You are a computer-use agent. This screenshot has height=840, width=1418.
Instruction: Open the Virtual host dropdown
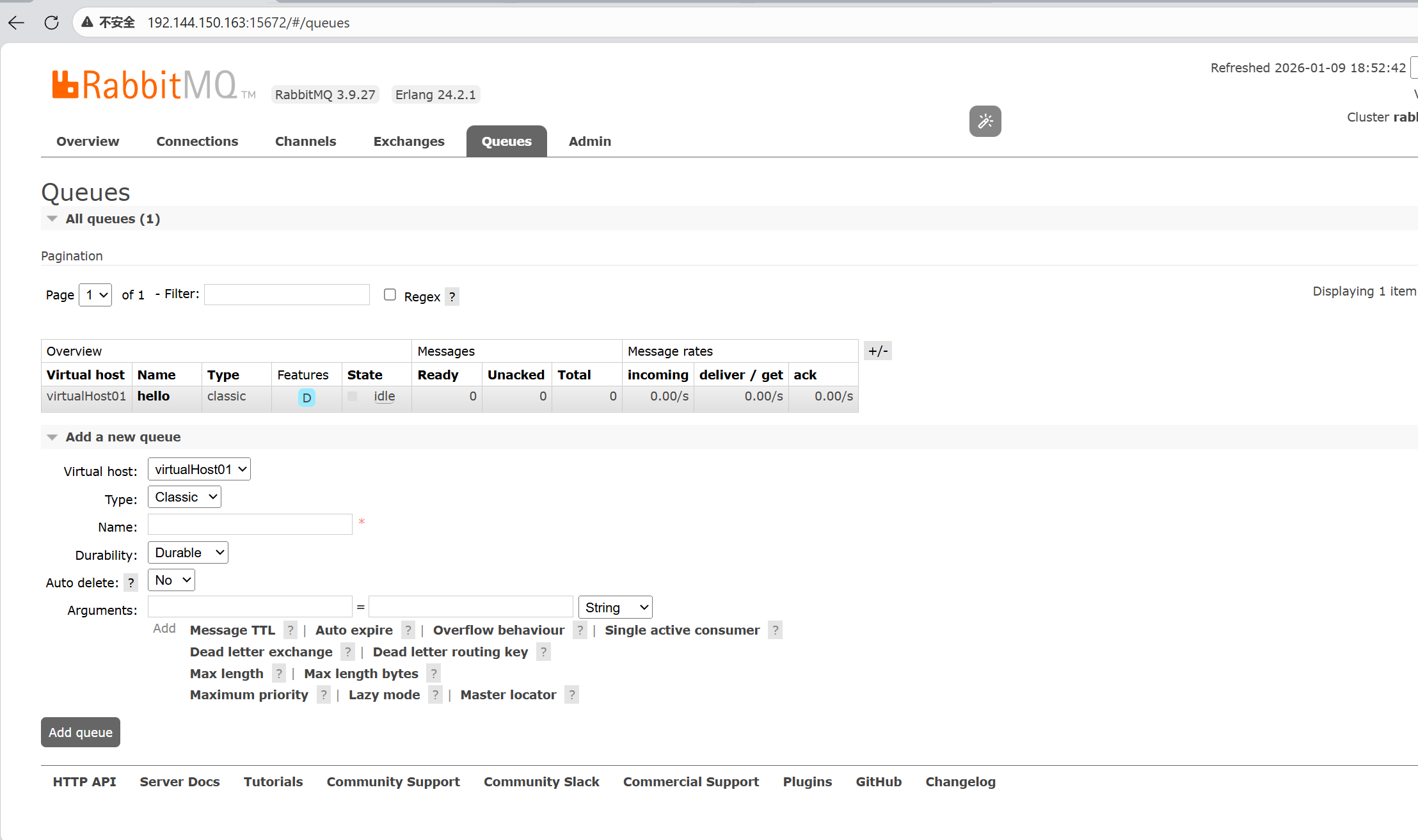tap(199, 470)
